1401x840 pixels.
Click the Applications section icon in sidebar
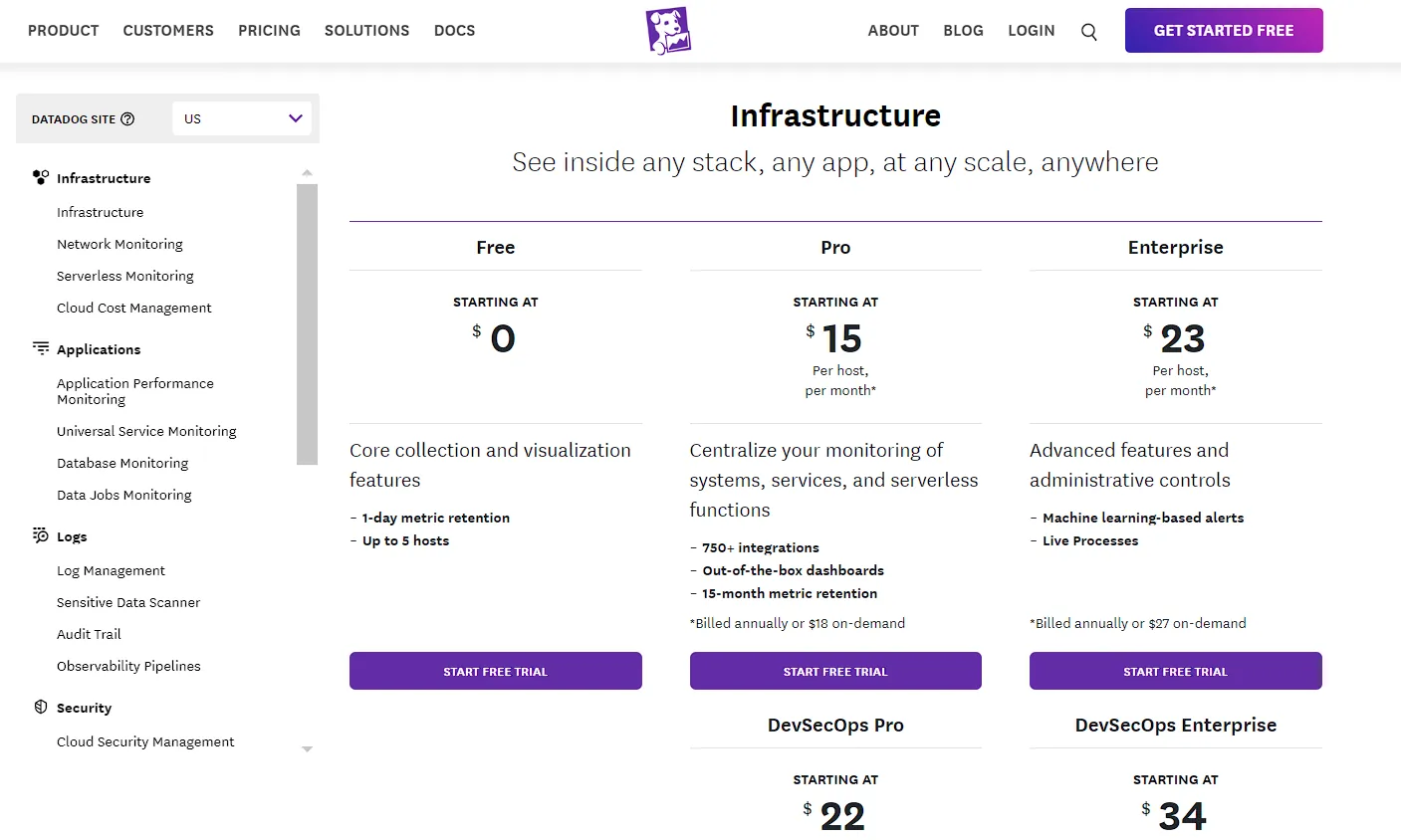[x=41, y=348]
